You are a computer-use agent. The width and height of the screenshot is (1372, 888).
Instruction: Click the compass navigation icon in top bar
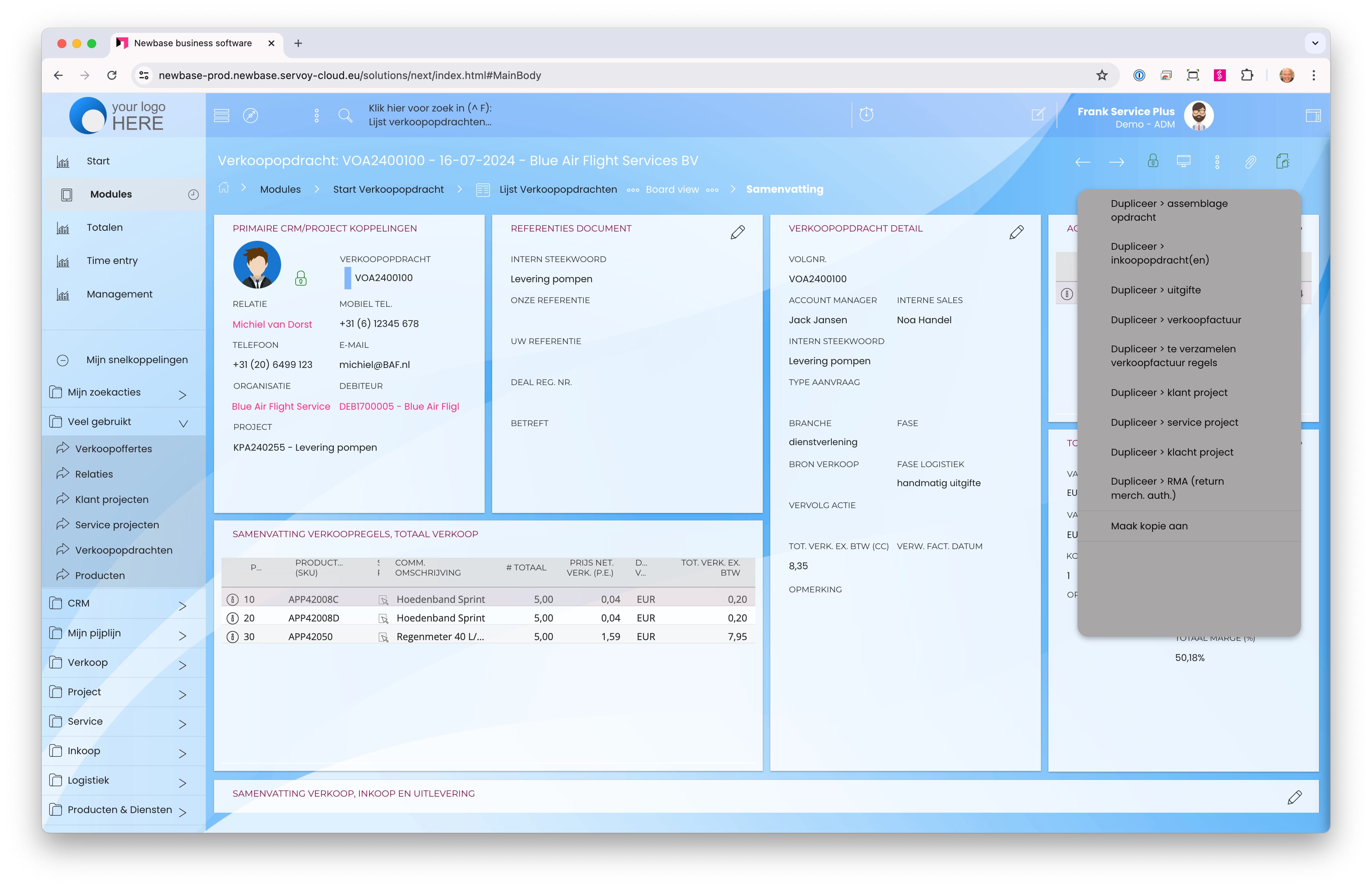click(x=250, y=115)
